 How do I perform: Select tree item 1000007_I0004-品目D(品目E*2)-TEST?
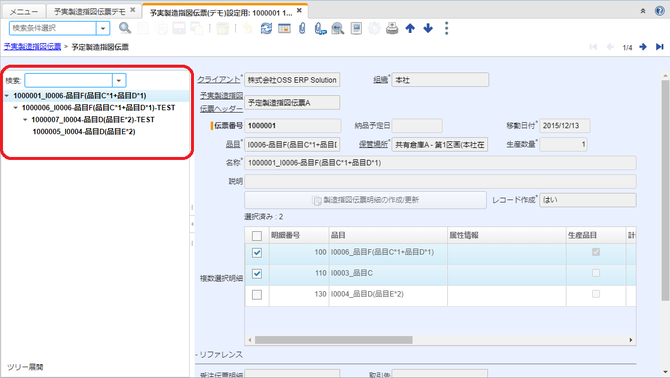pyautogui.click(x=93, y=120)
